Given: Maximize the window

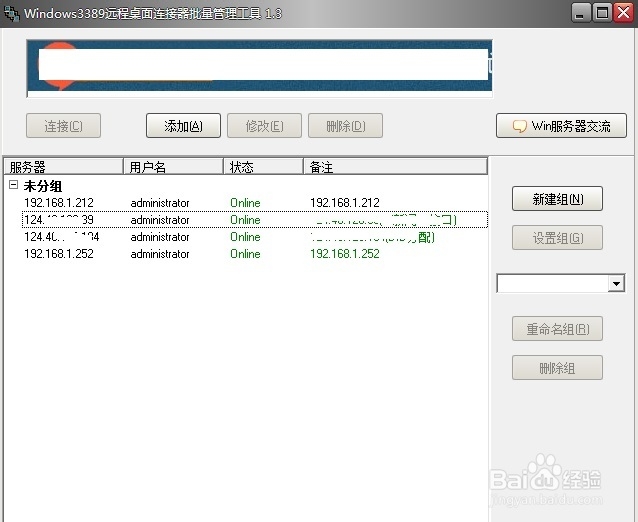Looking at the screenshot, I should coord(602,13).
